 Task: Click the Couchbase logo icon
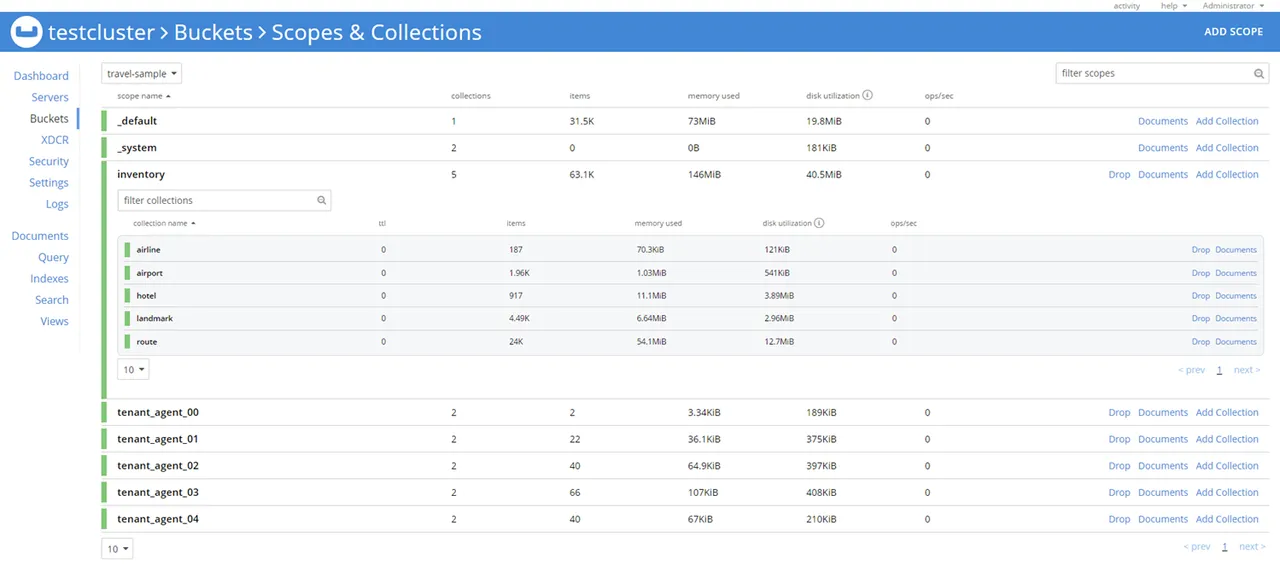(x=26, y=33)
